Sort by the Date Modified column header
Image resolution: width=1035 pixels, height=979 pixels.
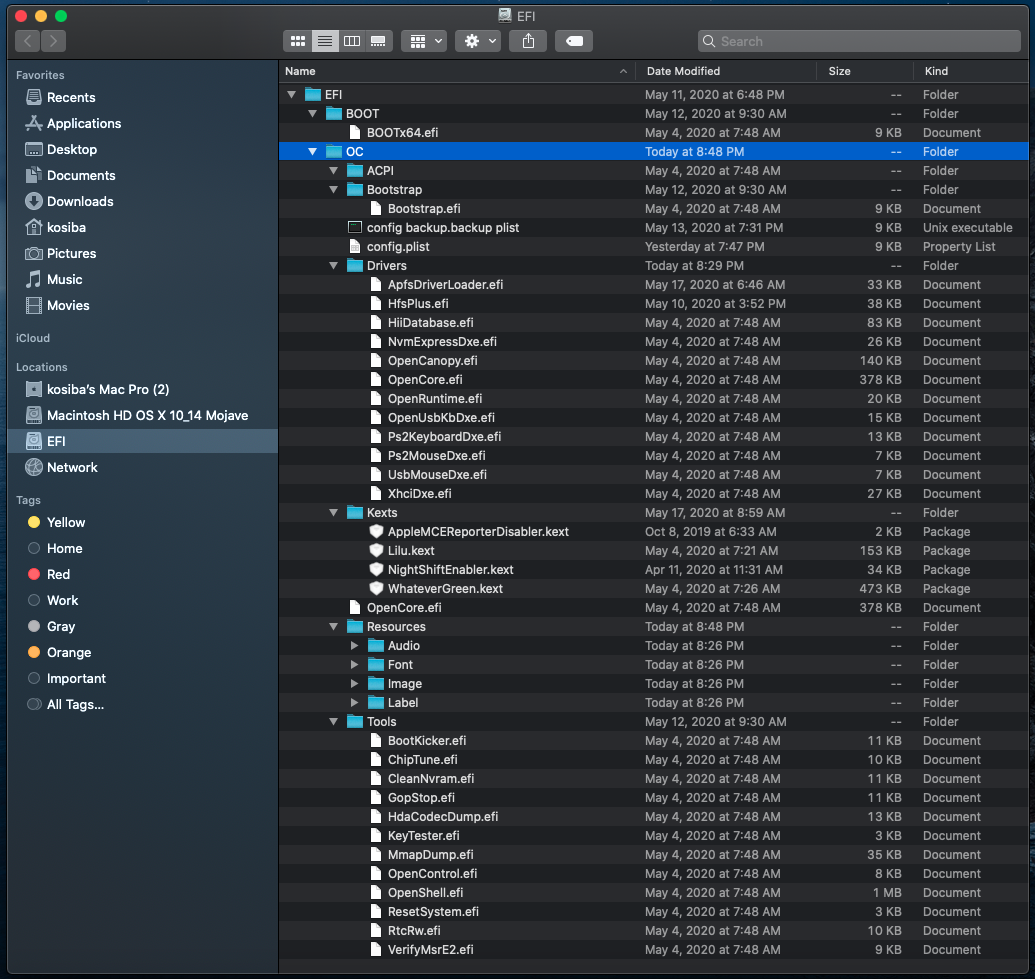[x=726, y=71]
